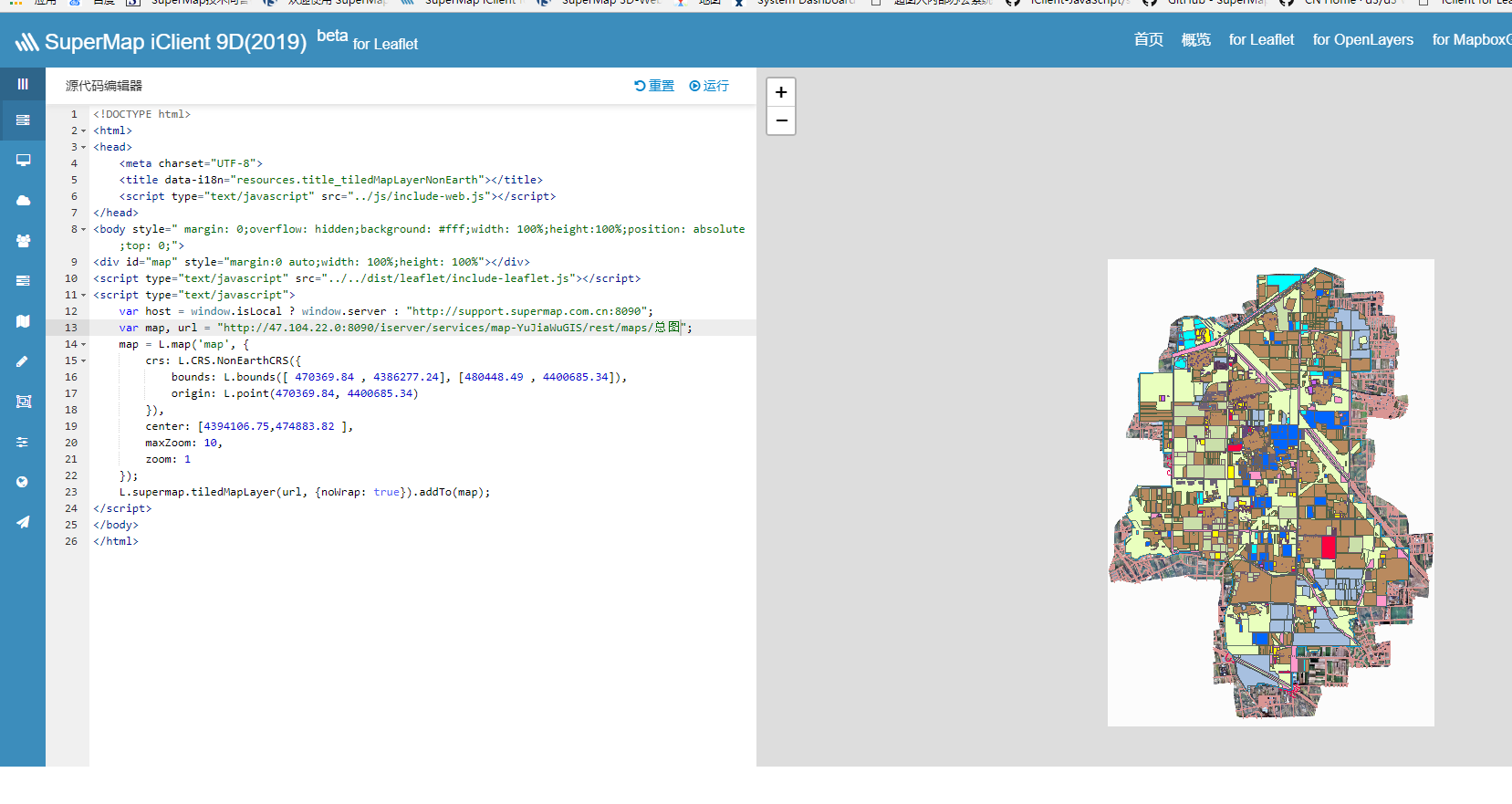
Task: Run the code with 运行 button
Action: click(709, 86)
